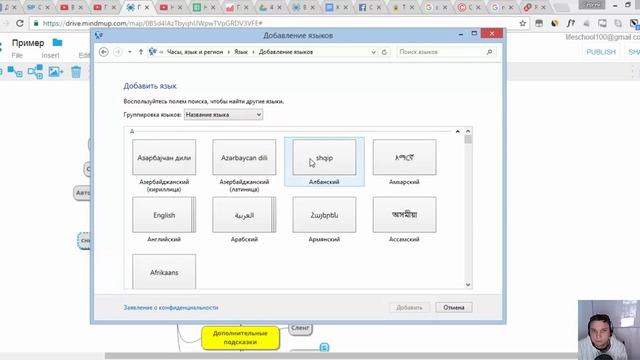Switch to the Facebook browser tab
Image resolution: width=640 pixels, height=360 pixels.
[369, 7]
